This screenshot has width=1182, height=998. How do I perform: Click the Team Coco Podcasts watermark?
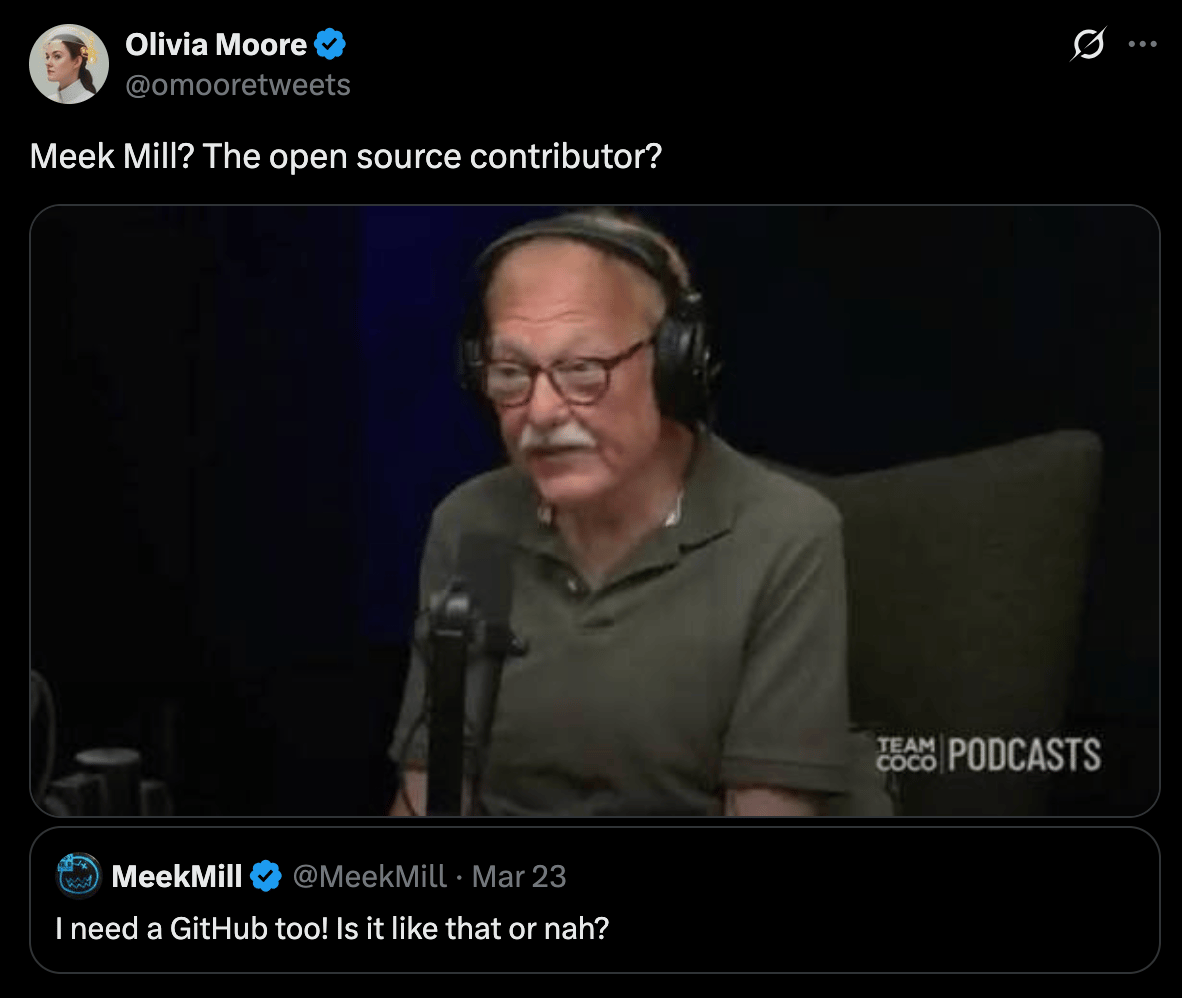pyautogui.click(x=988, y=755)
